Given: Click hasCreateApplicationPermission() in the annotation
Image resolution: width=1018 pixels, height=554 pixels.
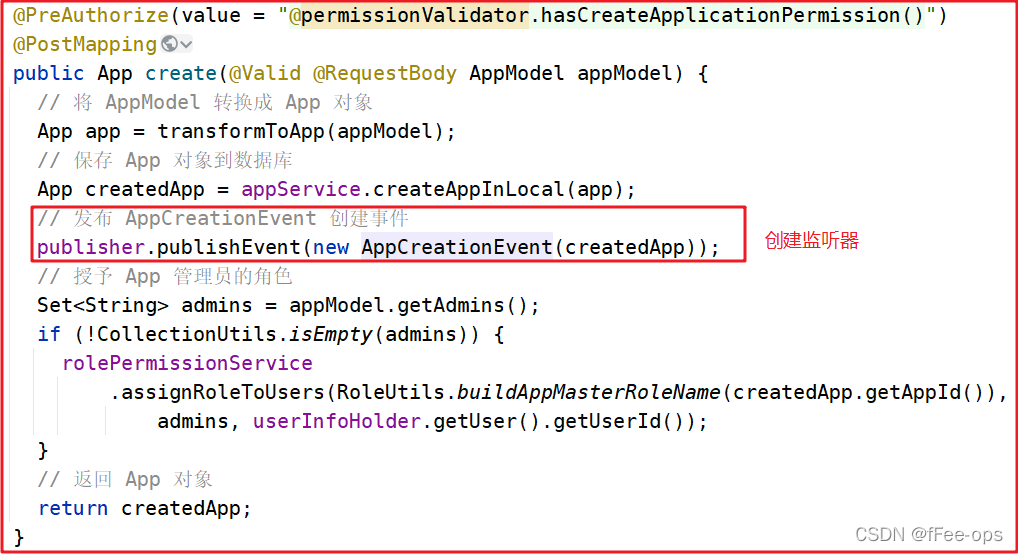Looking at the screenshot, I should click(x=732, y=15).
